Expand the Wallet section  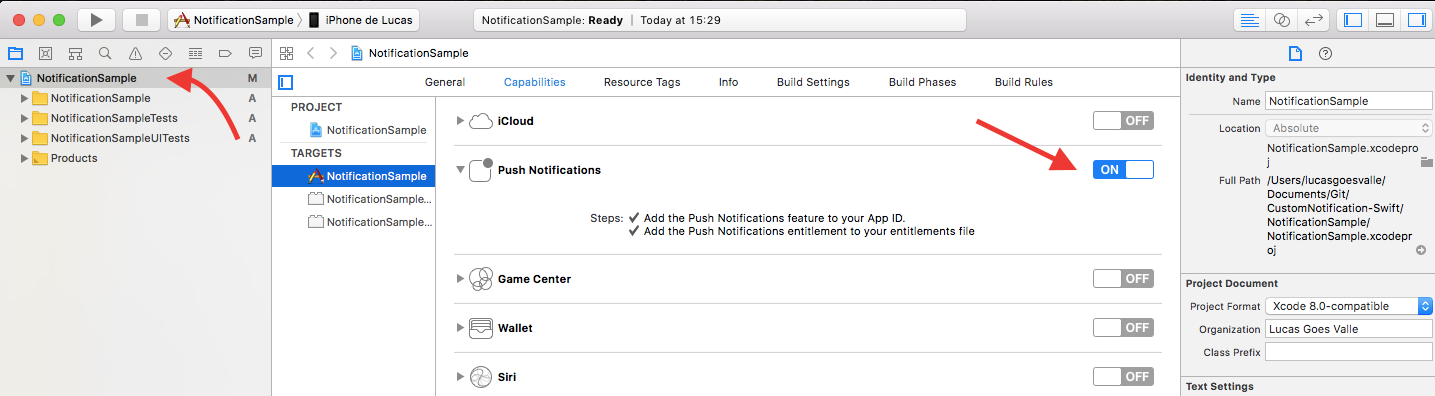(x=461, y=328)
